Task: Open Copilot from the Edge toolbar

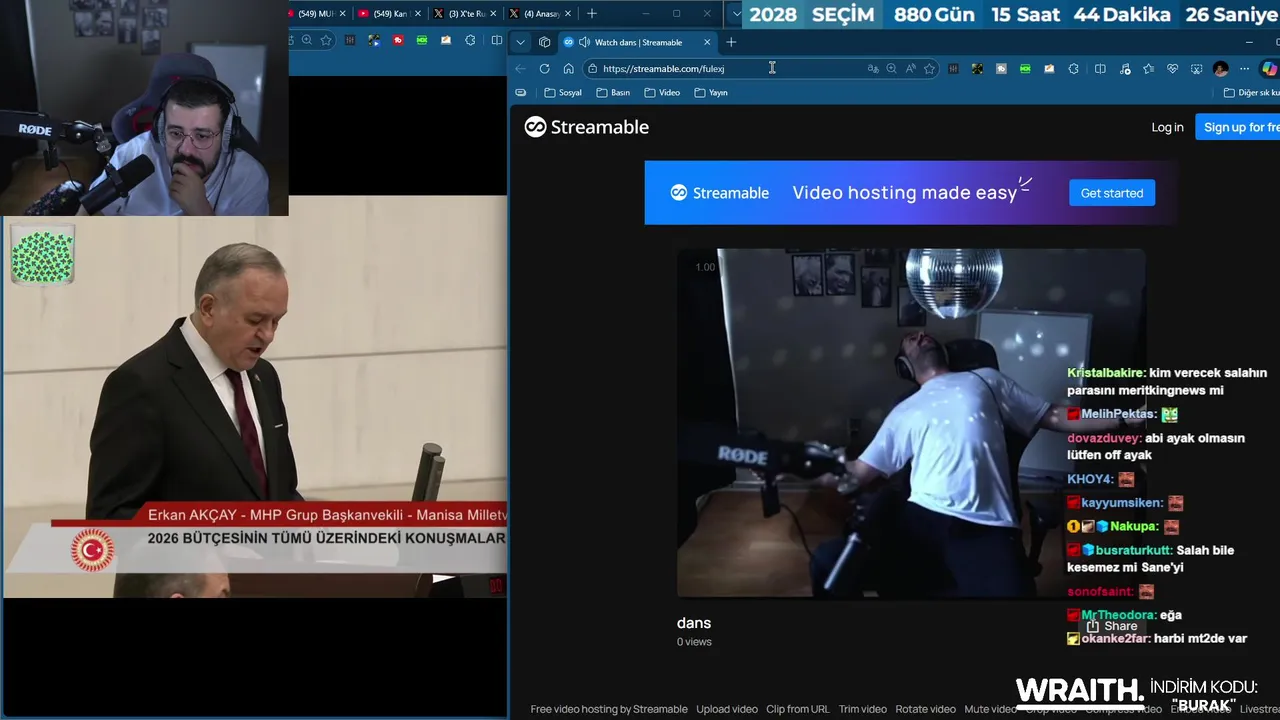Action: pyautogui.click(x=1269, y=69)
